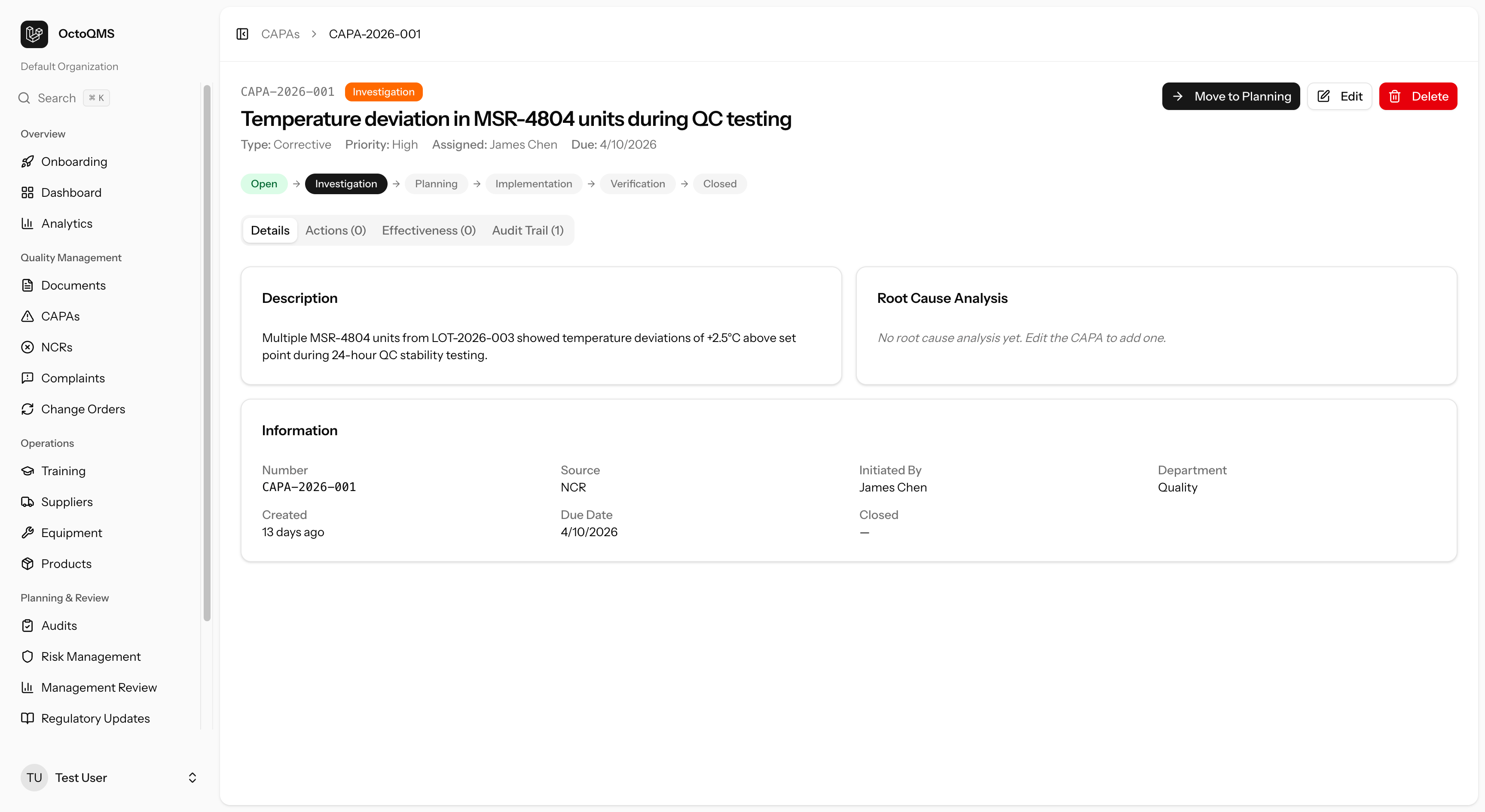Click the search magnifier icon
Viewport: 1485px width, 812px height.
click(24, 98)
